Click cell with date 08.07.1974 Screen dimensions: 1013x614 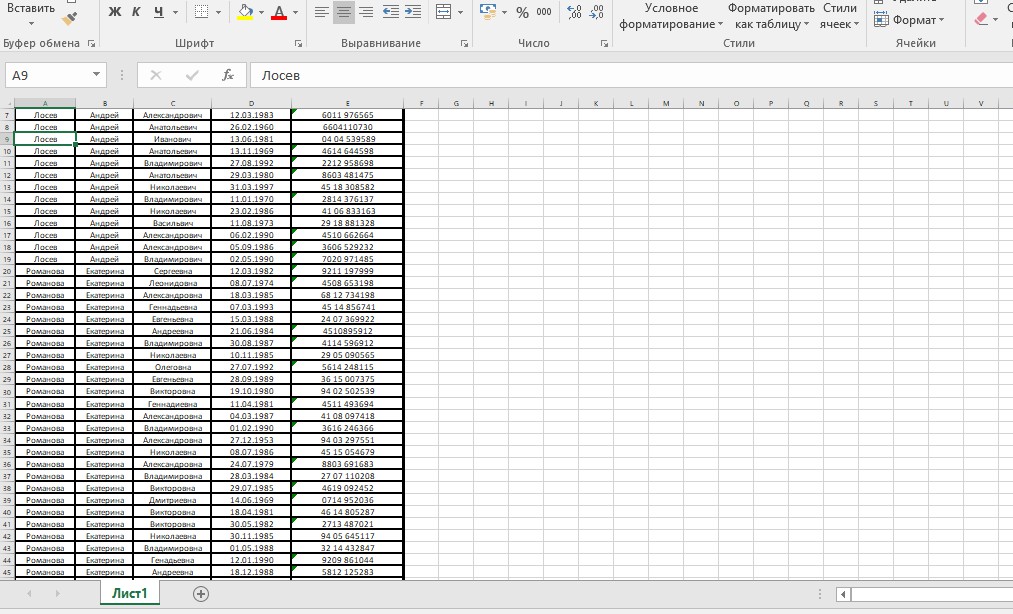251,283
